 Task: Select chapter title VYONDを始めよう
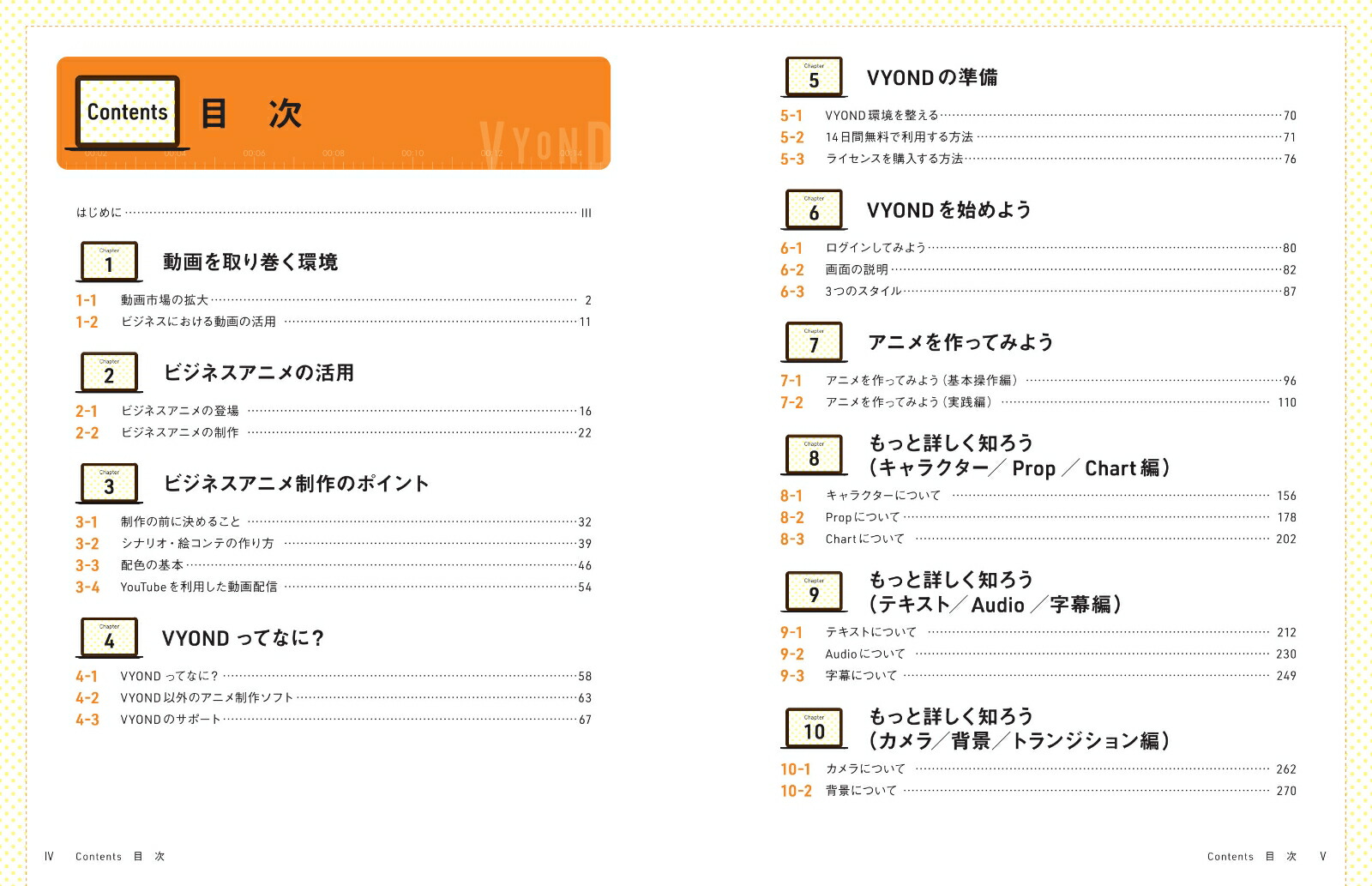point(949,210)
